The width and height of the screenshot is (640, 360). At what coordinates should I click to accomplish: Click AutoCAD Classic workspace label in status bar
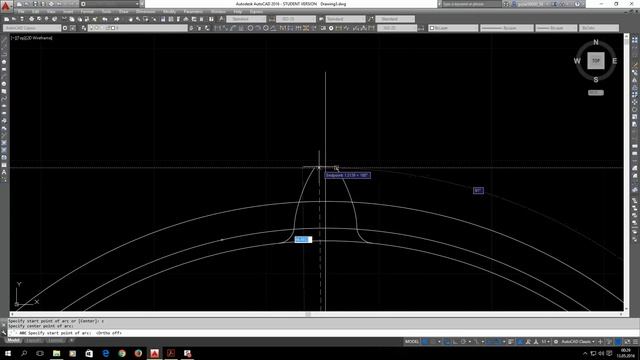click(x=576, y=342)
